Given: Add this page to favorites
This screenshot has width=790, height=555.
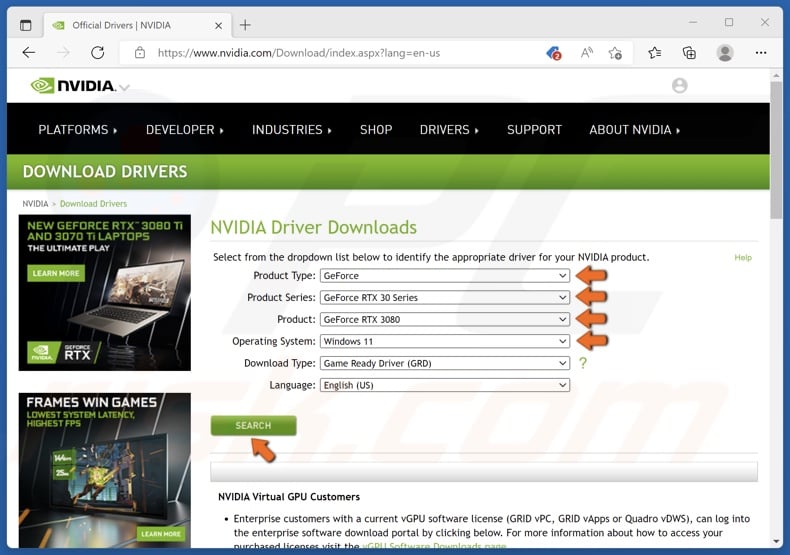Looking at the screenshot, I should [615, 53].
